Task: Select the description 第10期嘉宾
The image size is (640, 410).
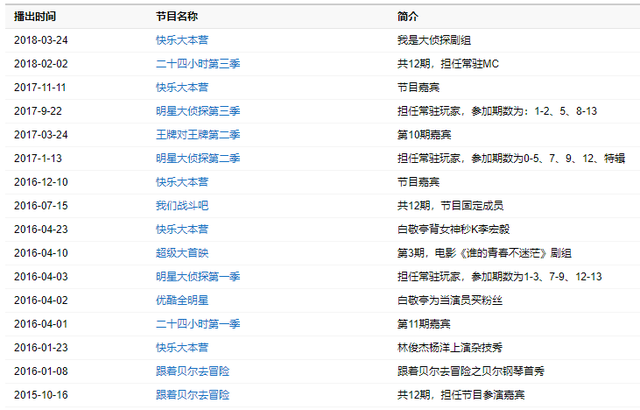Action: click(x=424, y=135)
